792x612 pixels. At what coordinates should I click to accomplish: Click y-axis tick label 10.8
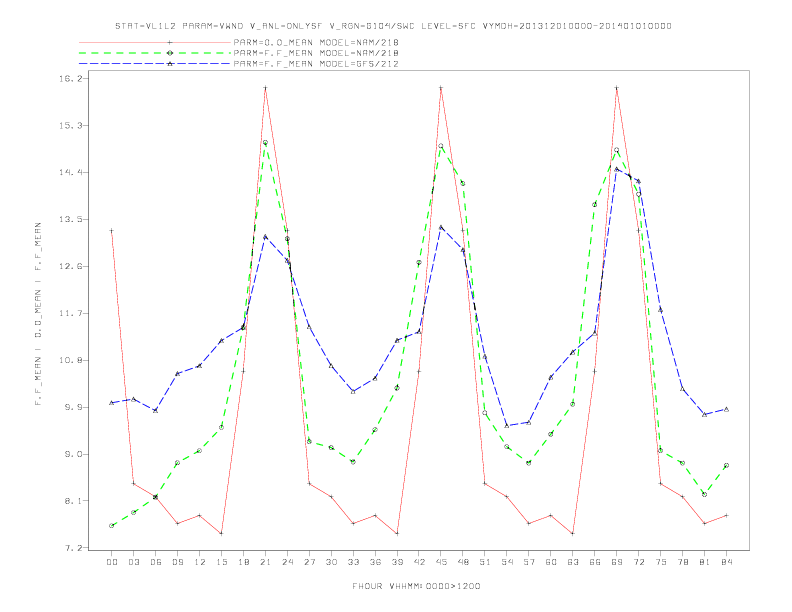pos(70,360)
